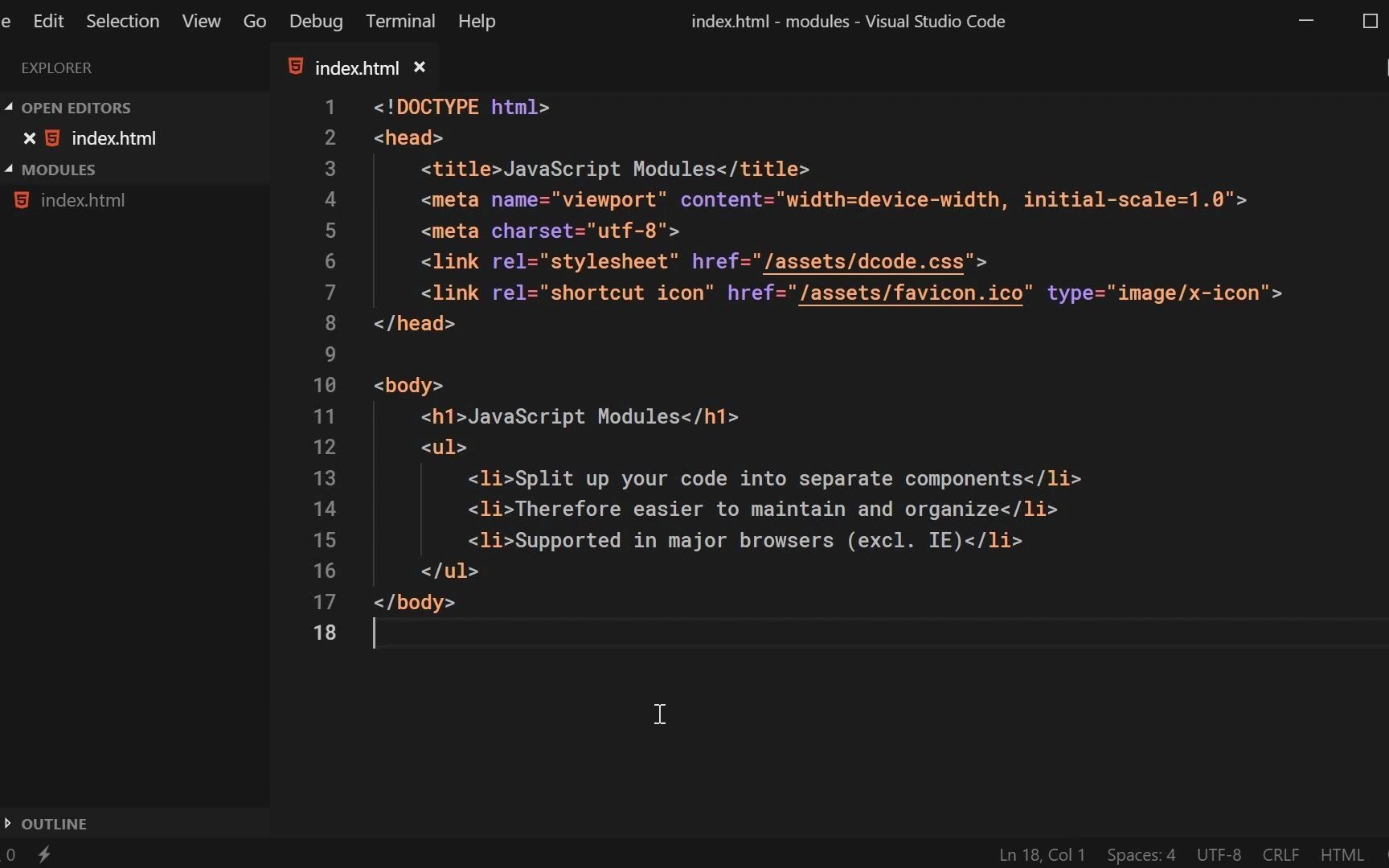Click the "<!DOCTYPE html>" code line

pyautogui.click(x=461, y=108)
